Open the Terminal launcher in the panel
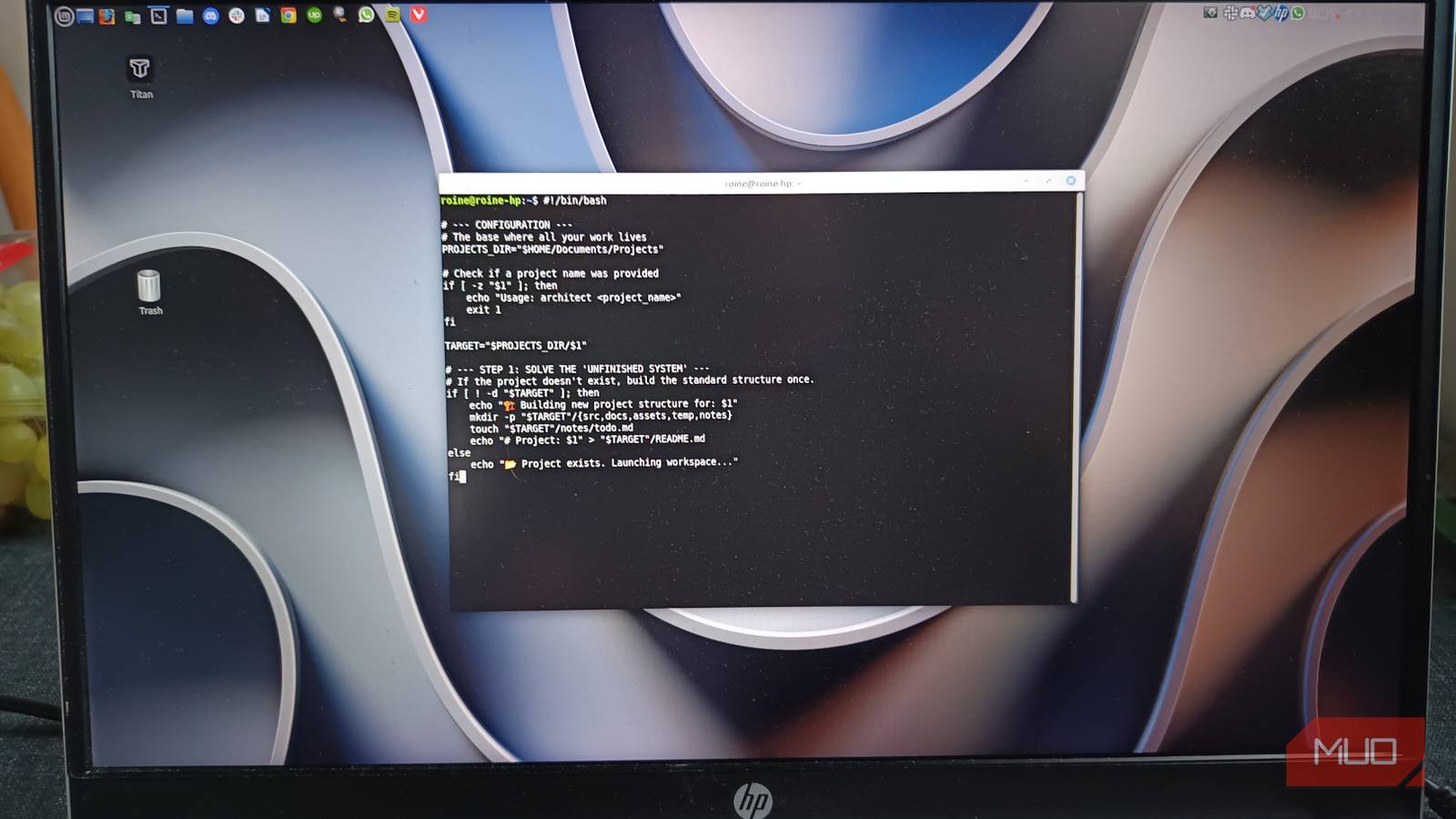The height and width of the screenshot is (819, 1456). (158, 15)
